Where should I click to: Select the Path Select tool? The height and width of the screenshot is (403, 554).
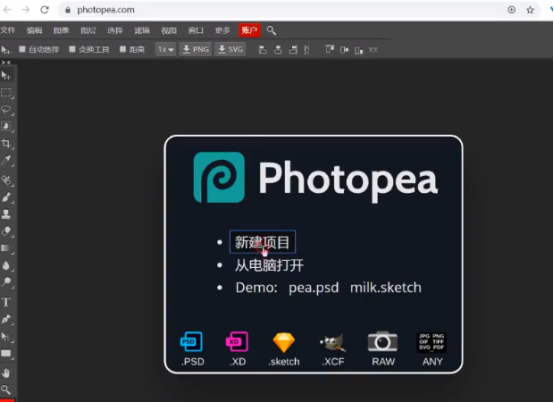coord(6,336)
